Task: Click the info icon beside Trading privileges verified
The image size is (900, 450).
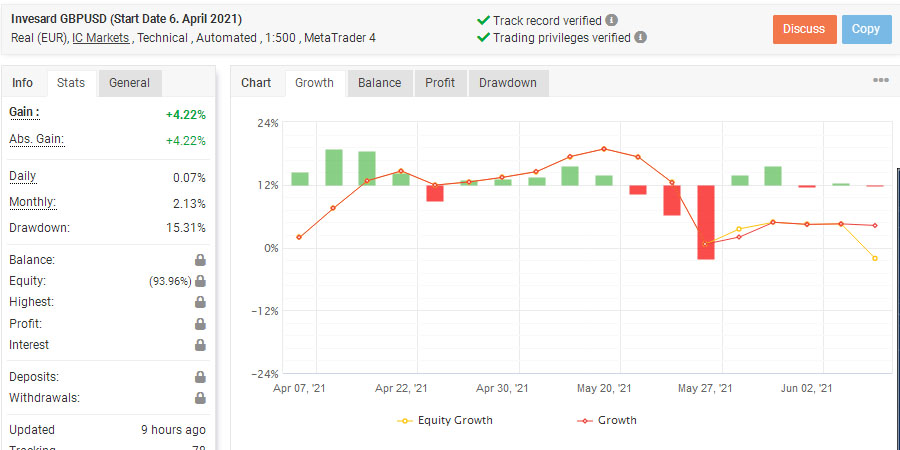Action: (641, 38)
